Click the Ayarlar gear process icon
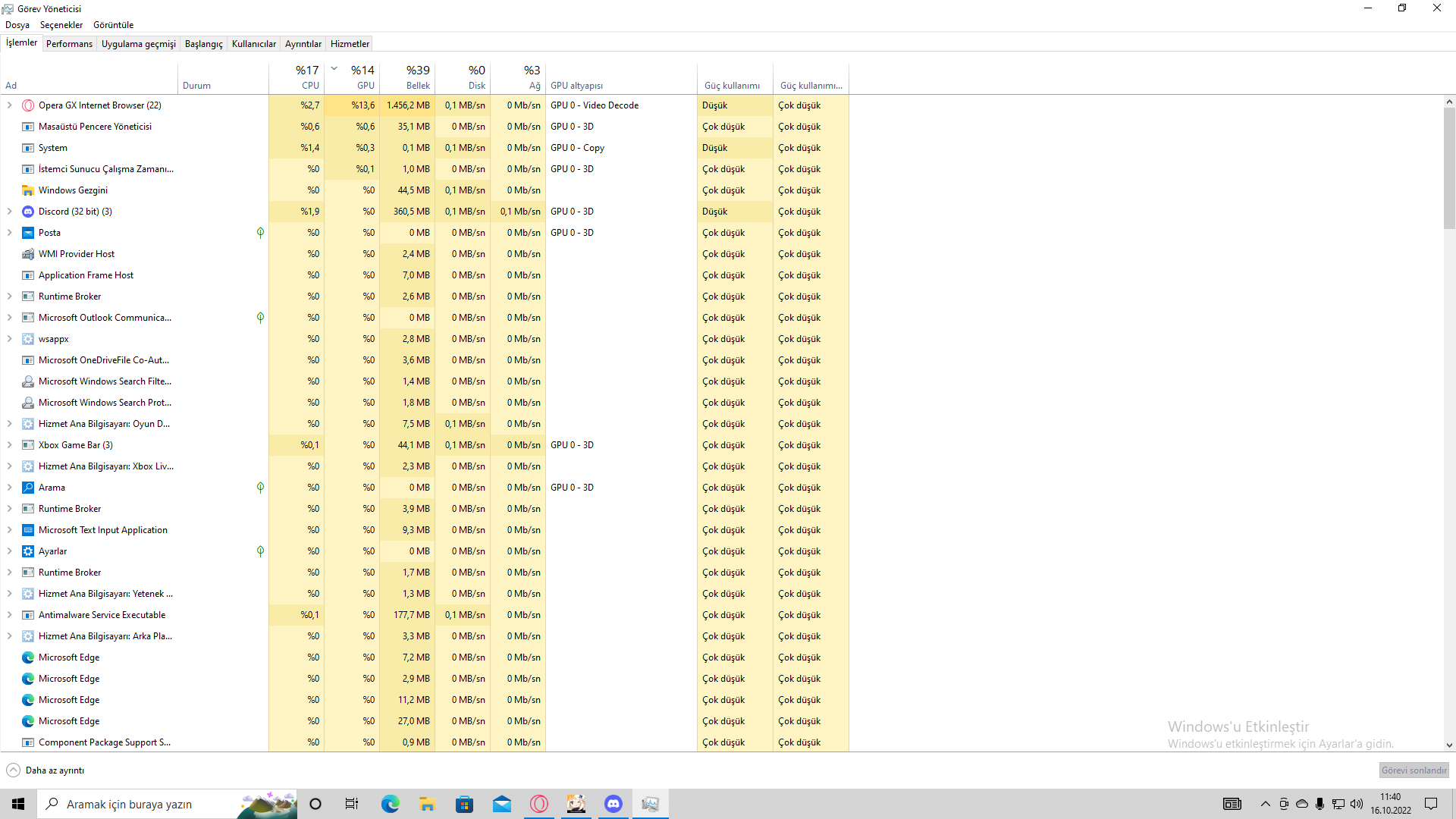The height and width of the screenshot is (819, 1456). [x=28, y=551]
